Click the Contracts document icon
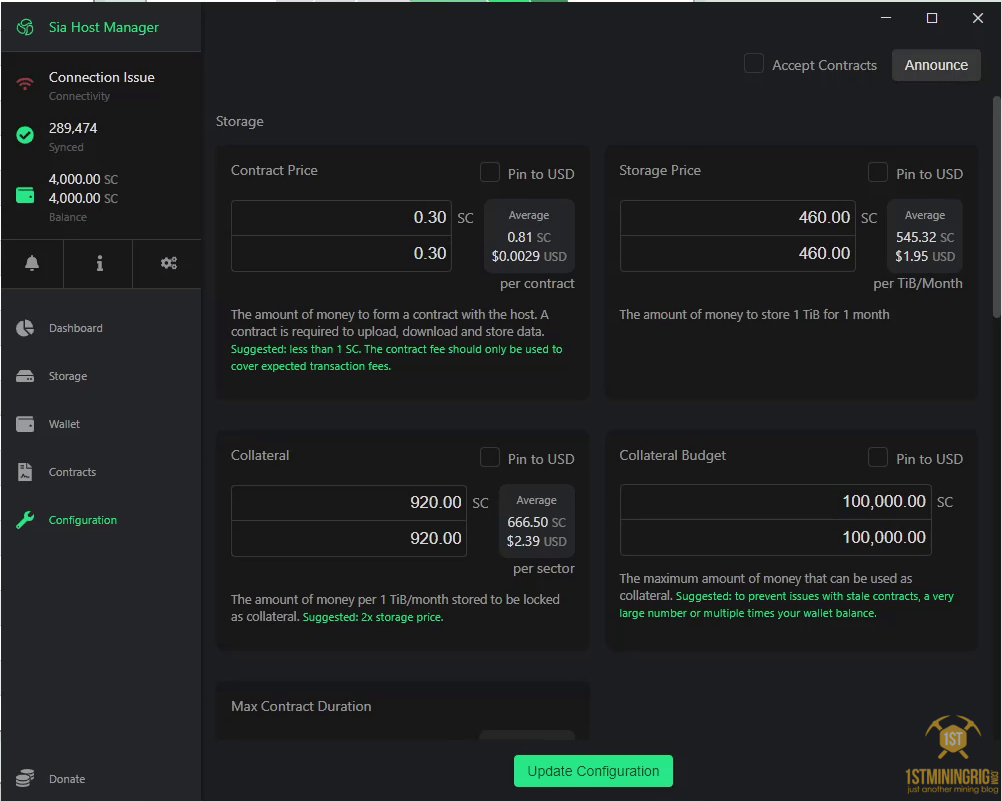Image resolution: width=1002 pixels, height=801 pixels. pos(25,472)
